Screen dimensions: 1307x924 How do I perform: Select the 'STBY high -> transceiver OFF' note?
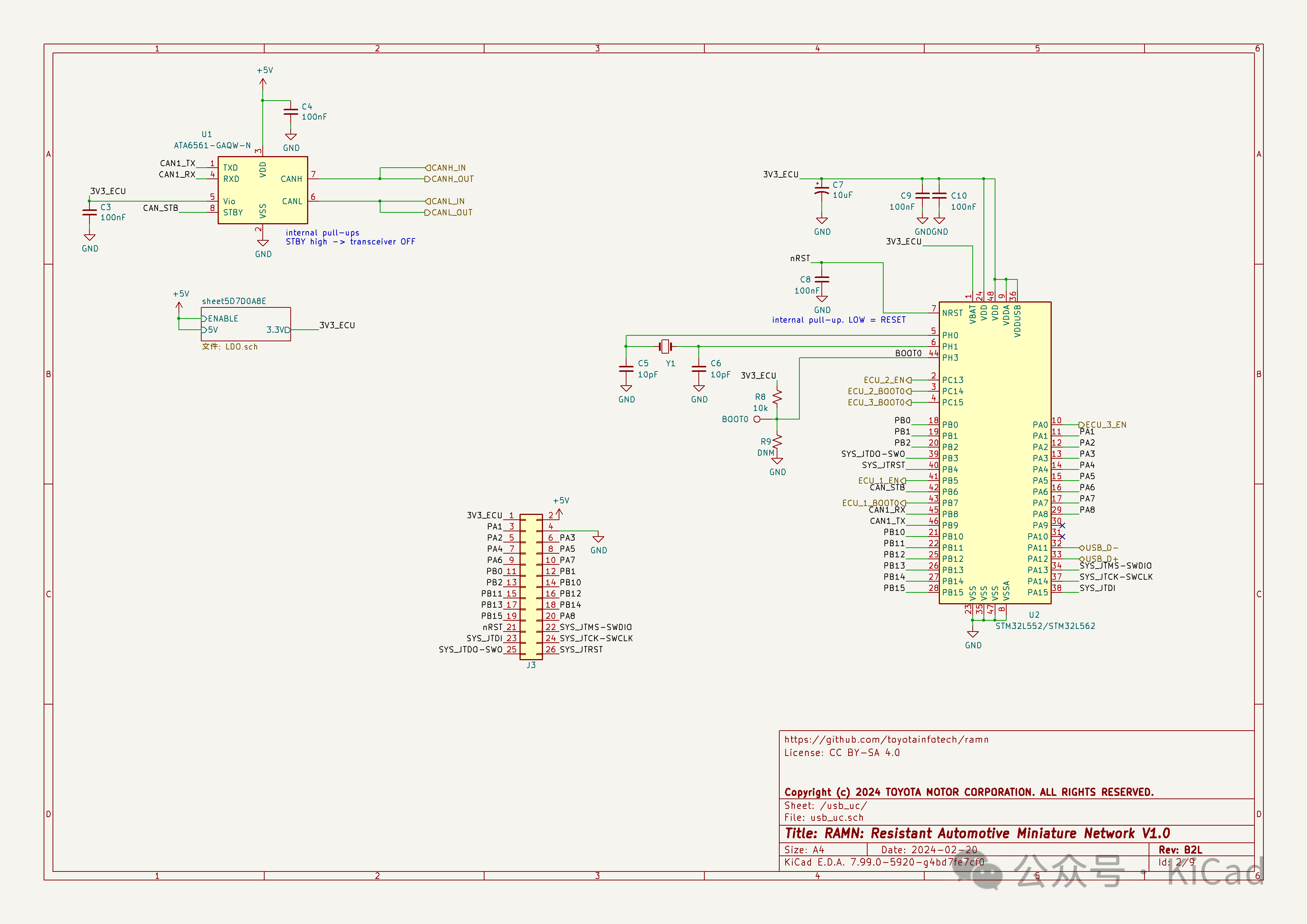tap(350, 242)
